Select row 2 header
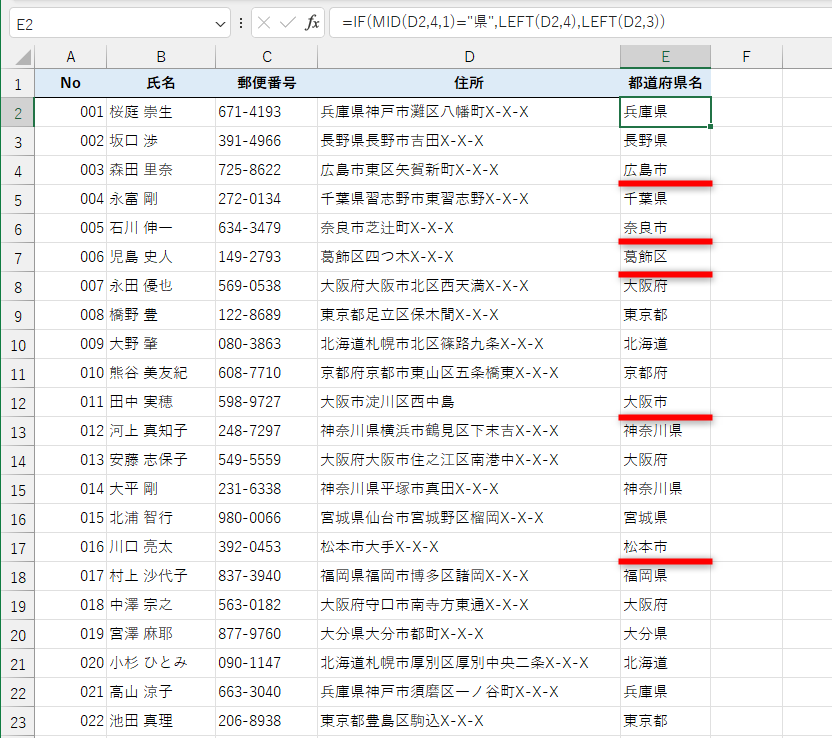The width and height of the screenshot is (832, 738). click(x=18, y=112)
